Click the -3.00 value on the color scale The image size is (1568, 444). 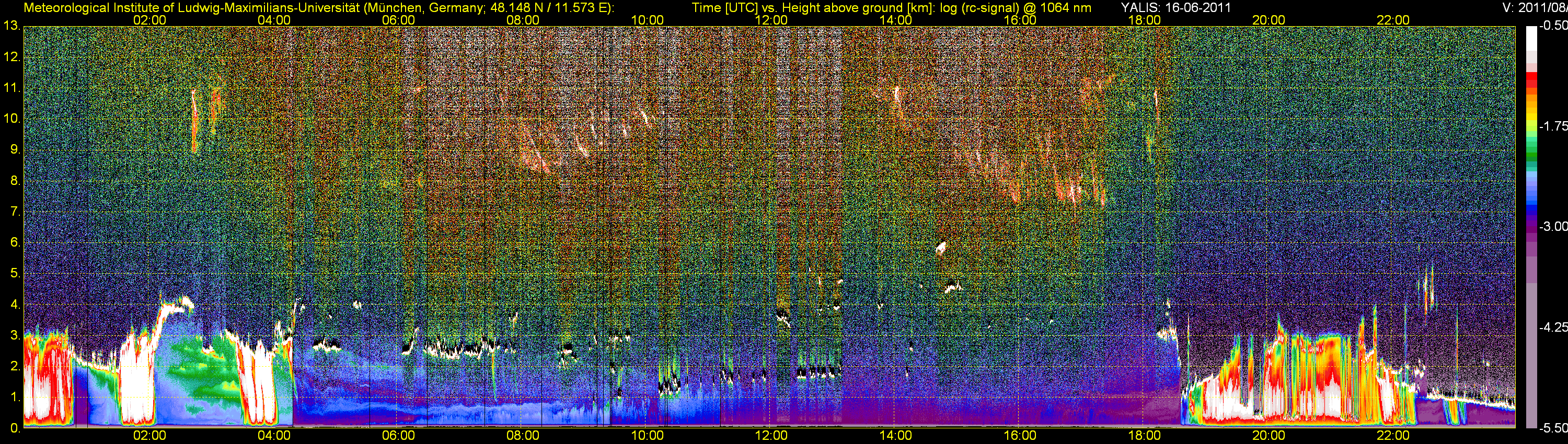click(1553, 226)
